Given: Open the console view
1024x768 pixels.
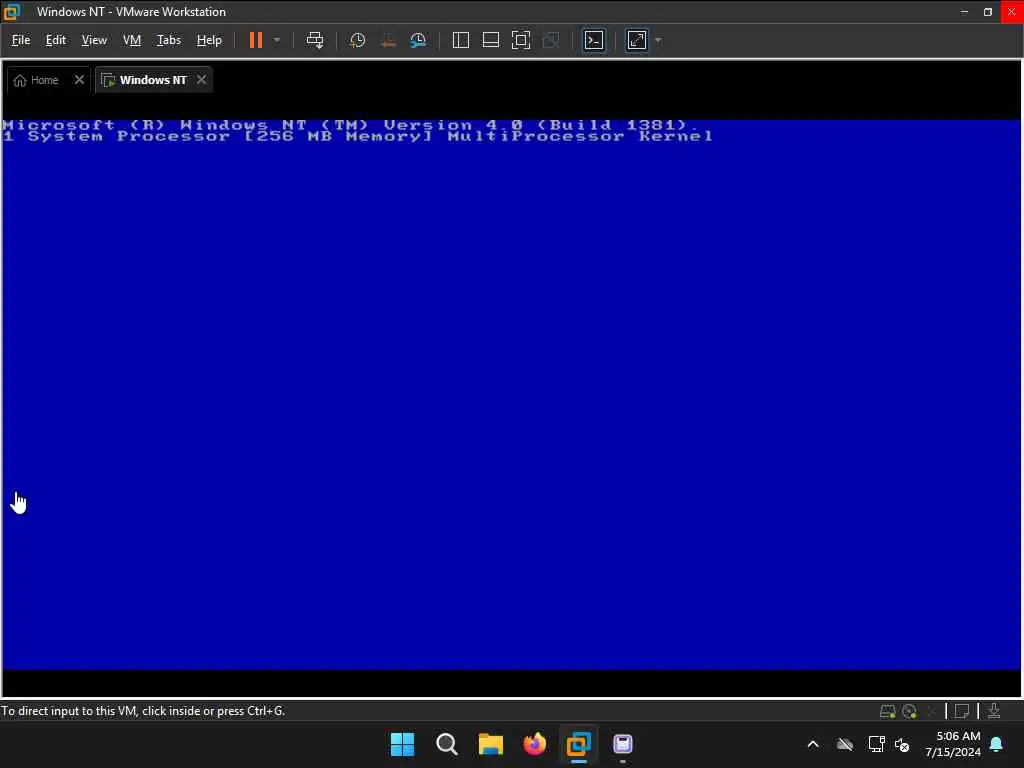Looking at the screenshot, I should (594, 40).
